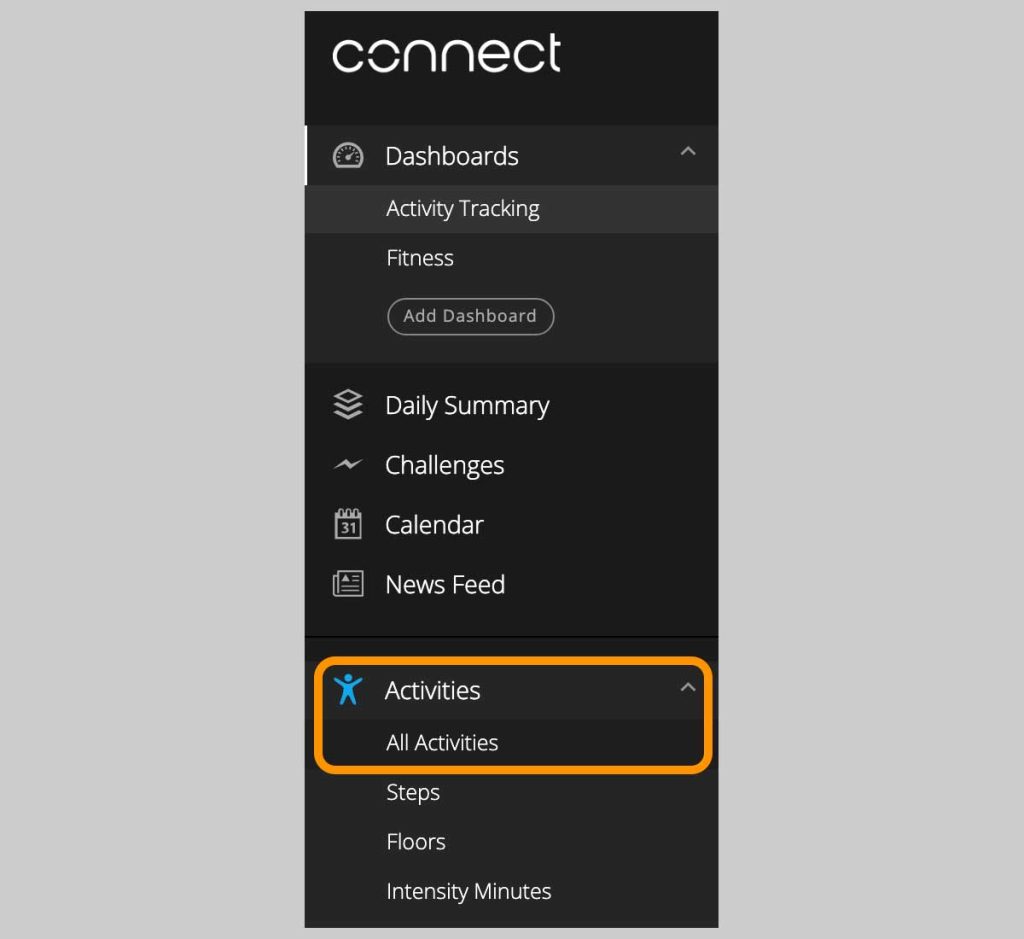Open the Daily Summary page
The image size is (1024, 939).
point(467,406)
